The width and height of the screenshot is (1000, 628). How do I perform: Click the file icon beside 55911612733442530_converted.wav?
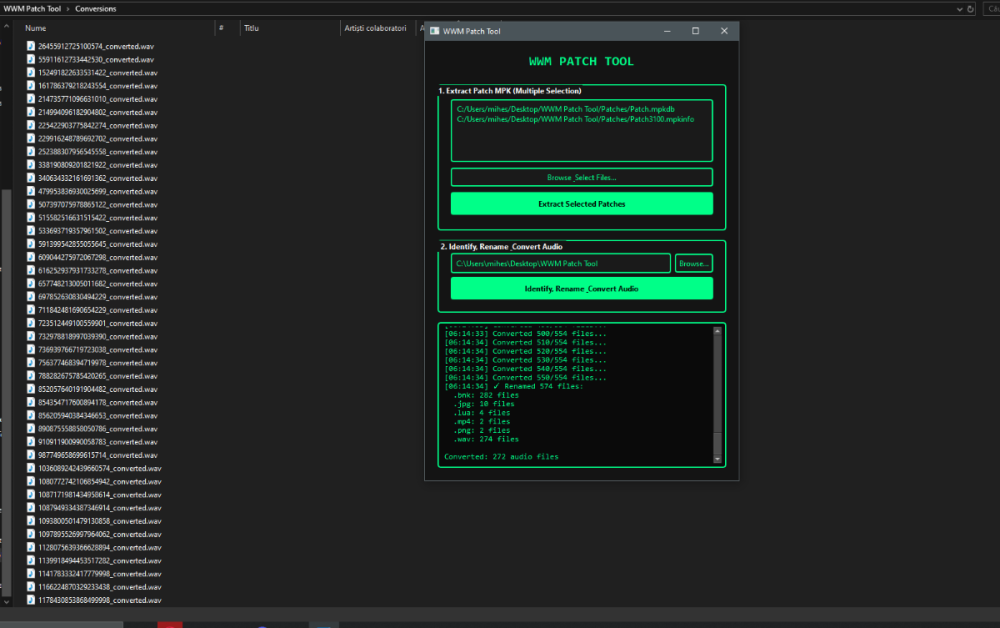point(31,59)
